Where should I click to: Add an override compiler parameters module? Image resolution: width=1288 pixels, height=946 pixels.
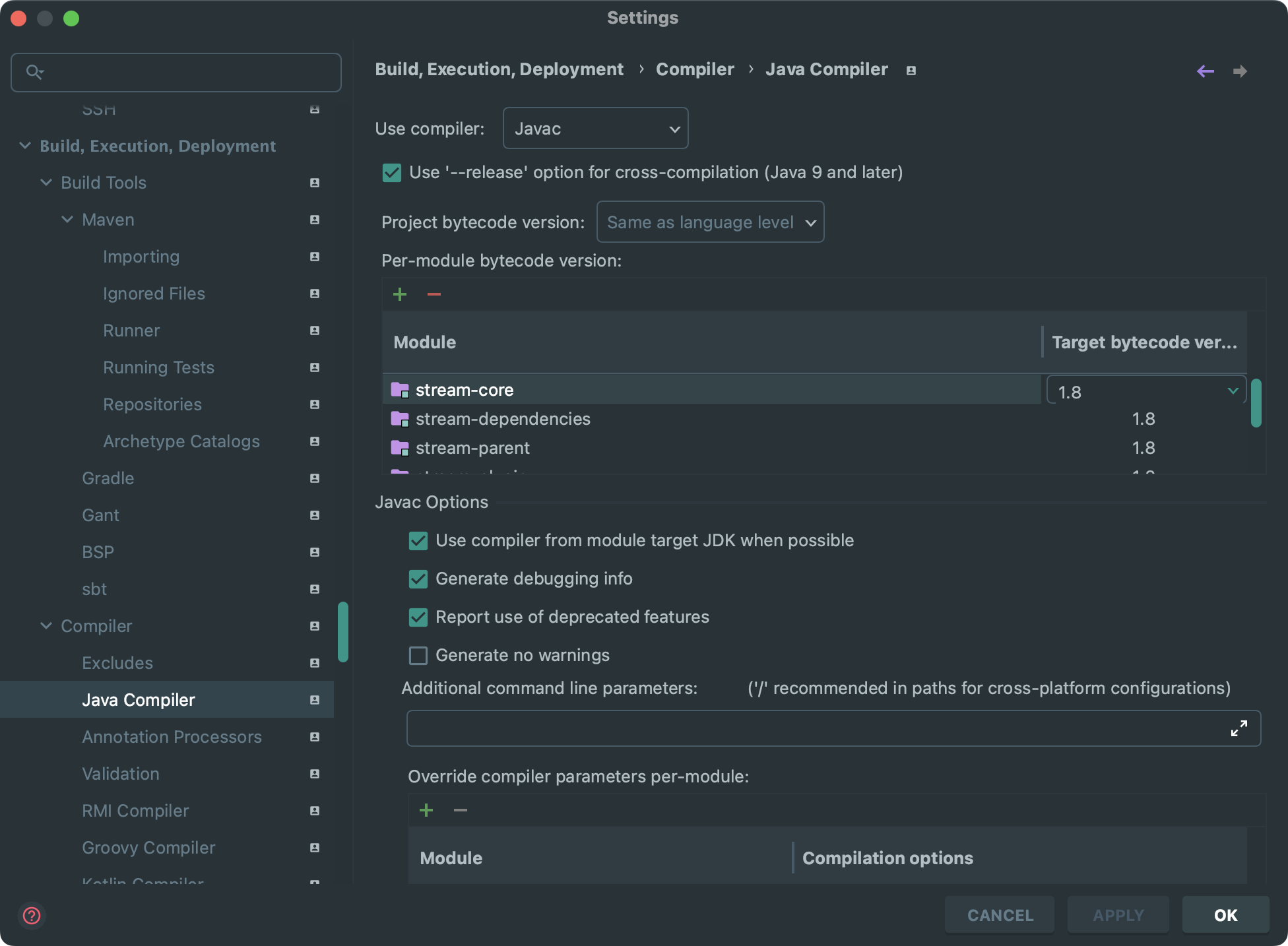pyautogui.click(x=426, y=810)
